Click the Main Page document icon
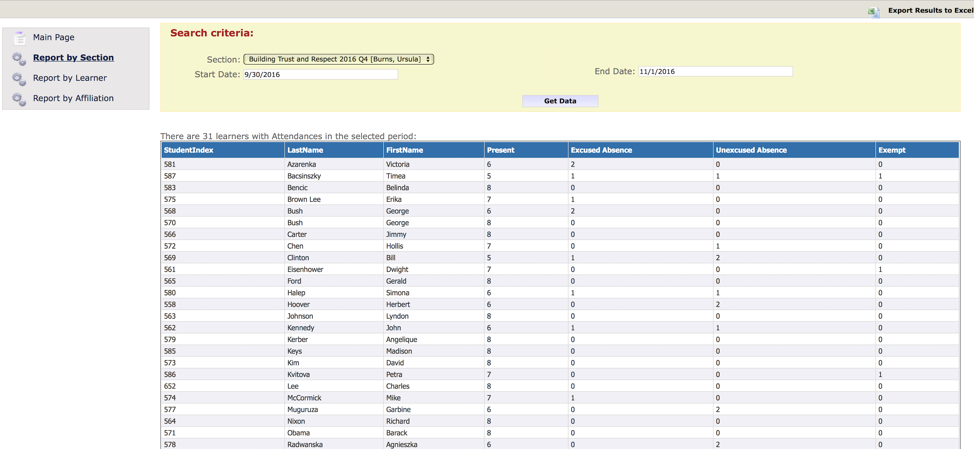Image resolution: width=974 pixels, height=449 pixels. point(19,37)
